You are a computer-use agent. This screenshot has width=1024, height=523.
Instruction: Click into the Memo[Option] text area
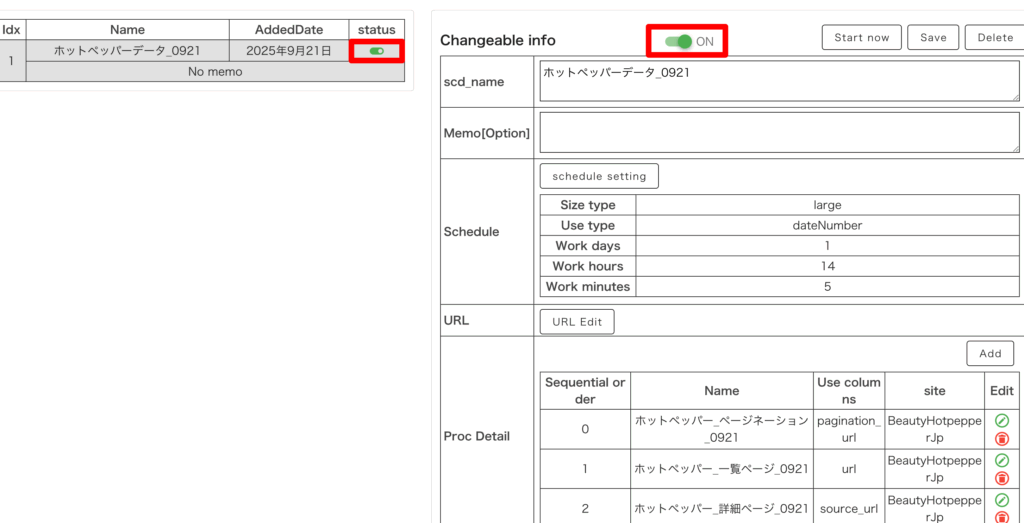[x=778, y=132]
